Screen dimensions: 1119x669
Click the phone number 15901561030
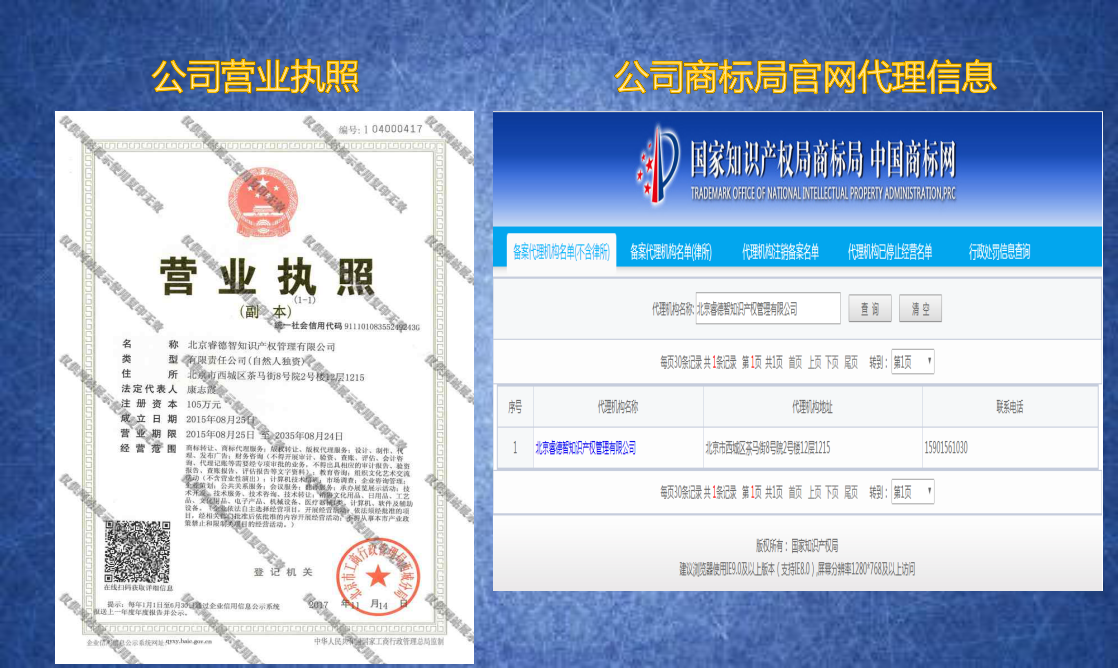(946, 448)
